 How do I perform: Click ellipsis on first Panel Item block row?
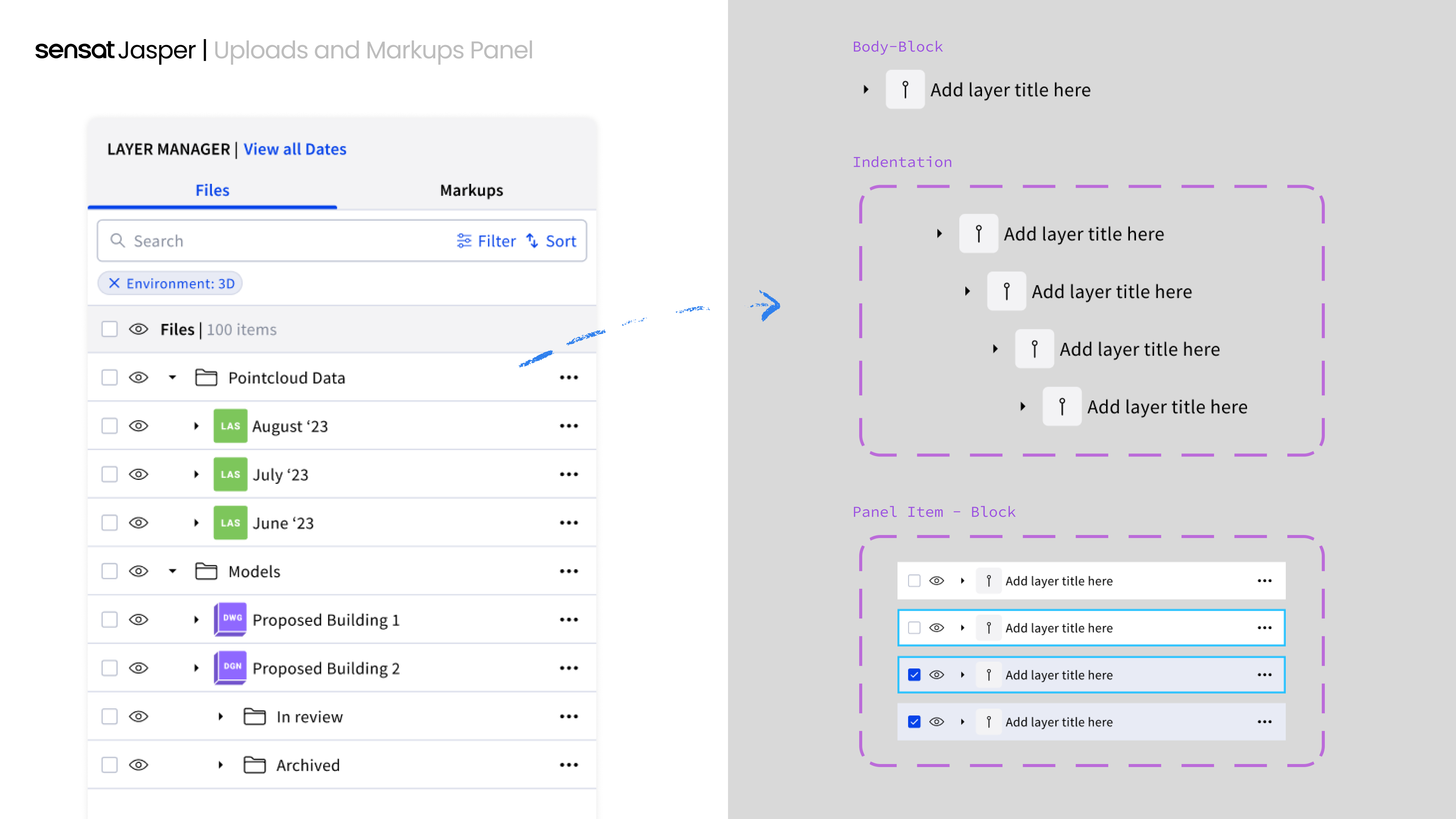tap(1265, 581)
